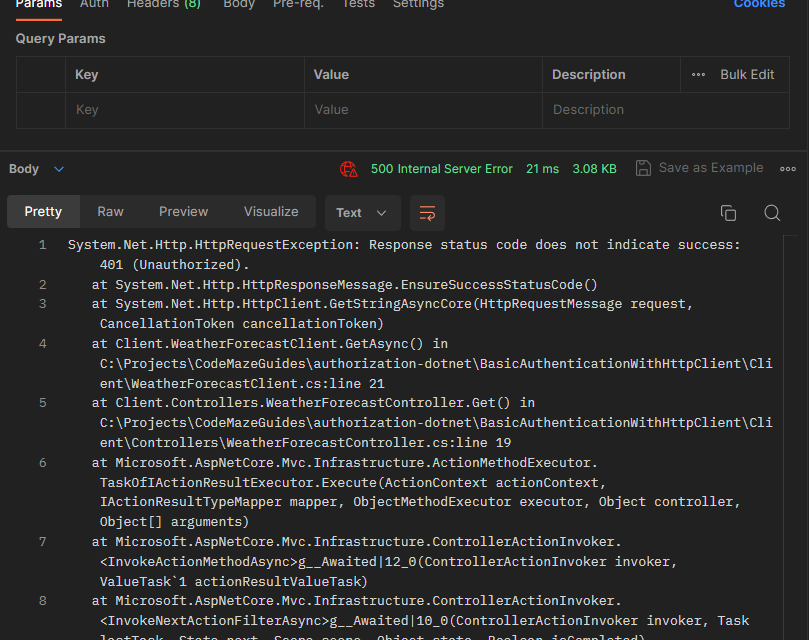Click the Cookies link
The width and height of the screenshot is (809, 640).
point(759,4)
